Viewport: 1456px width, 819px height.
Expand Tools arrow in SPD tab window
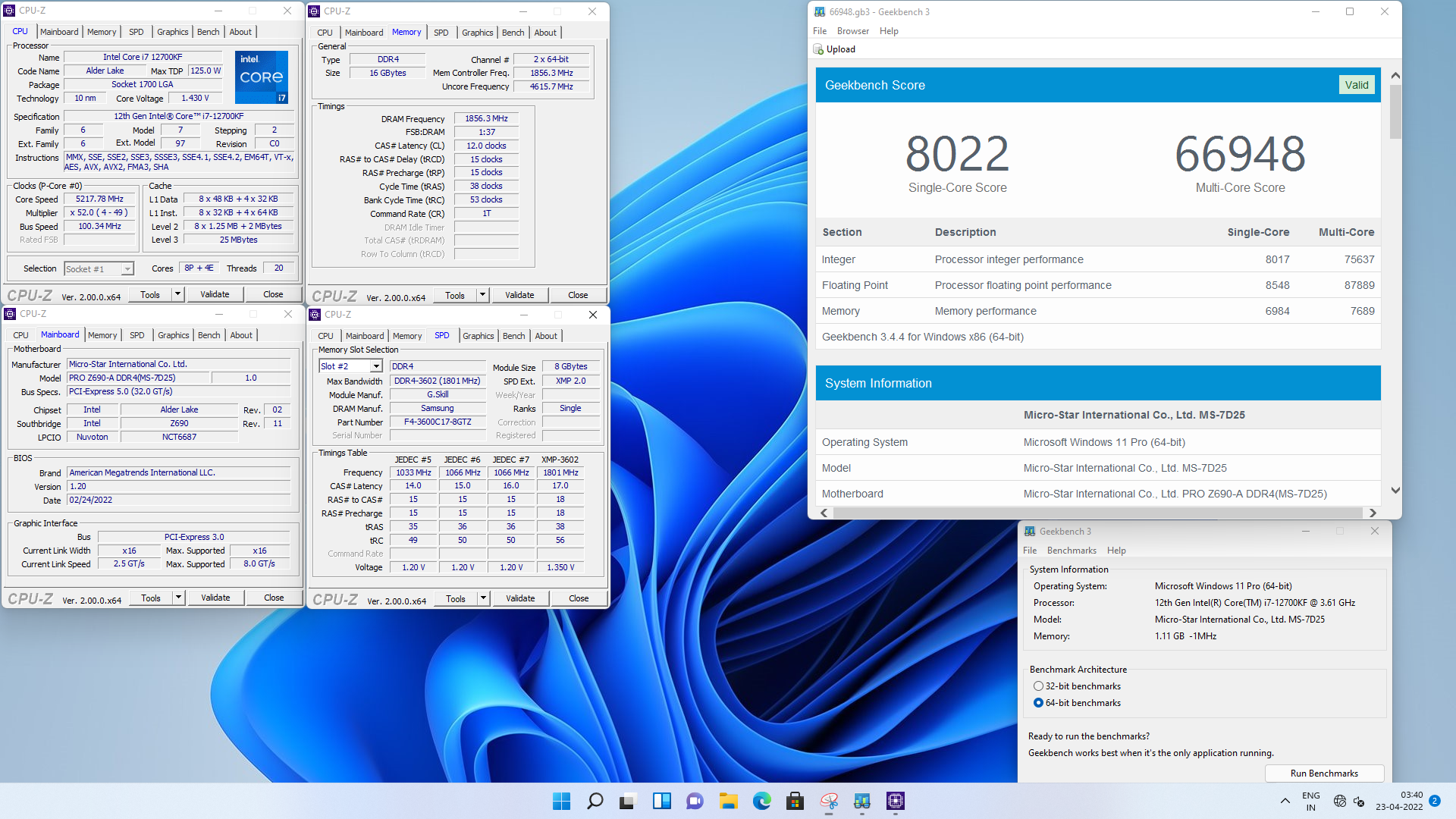483,598
